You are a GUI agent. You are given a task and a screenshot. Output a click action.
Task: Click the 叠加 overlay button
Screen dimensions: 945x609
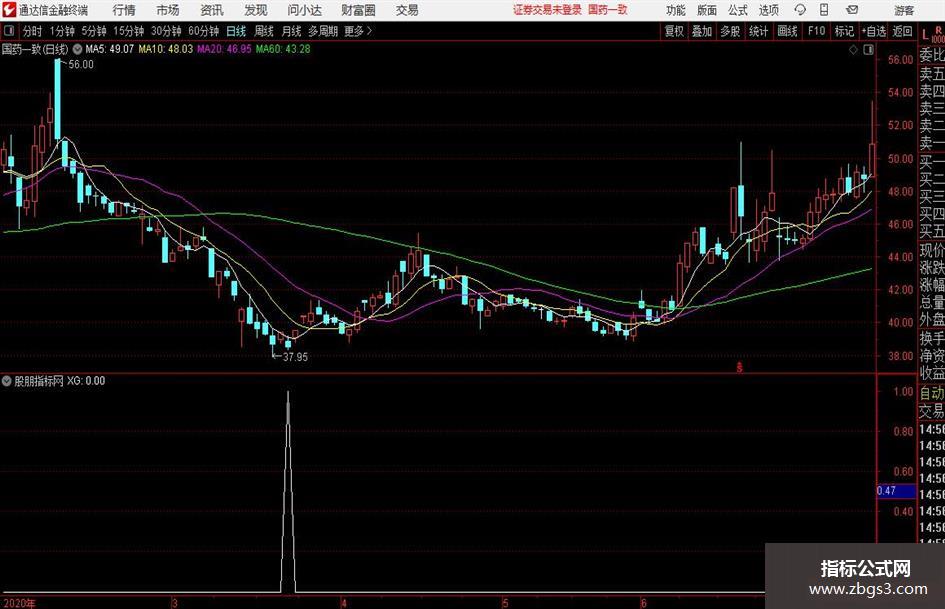click(x=702, y=31)
